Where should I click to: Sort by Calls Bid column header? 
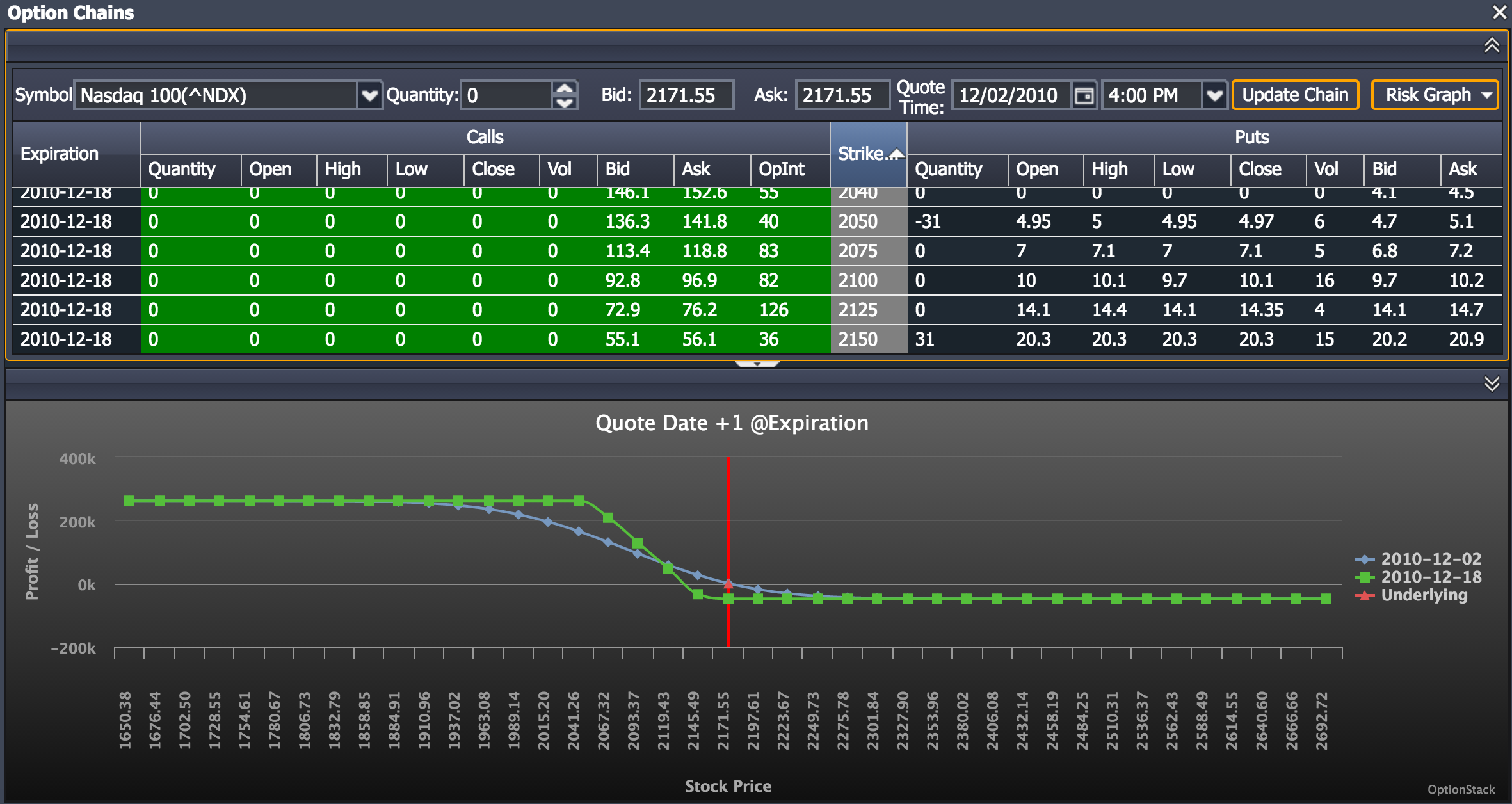point(636,170)
